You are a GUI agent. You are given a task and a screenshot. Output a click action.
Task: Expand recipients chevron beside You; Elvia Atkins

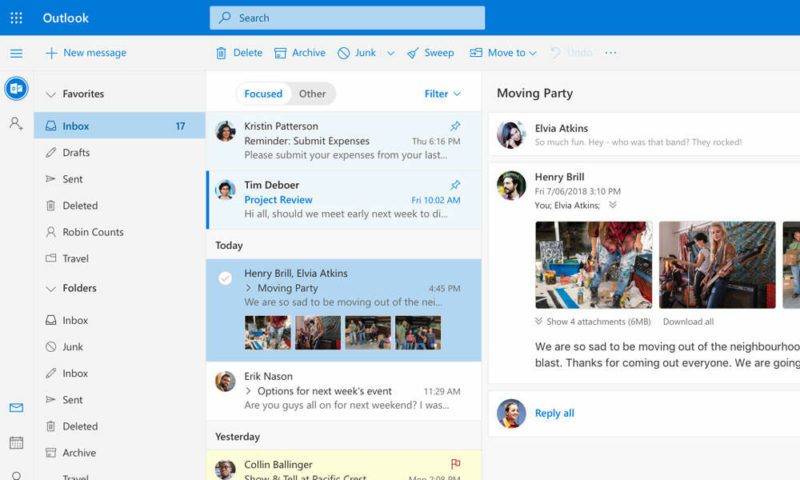coord(613,205)
